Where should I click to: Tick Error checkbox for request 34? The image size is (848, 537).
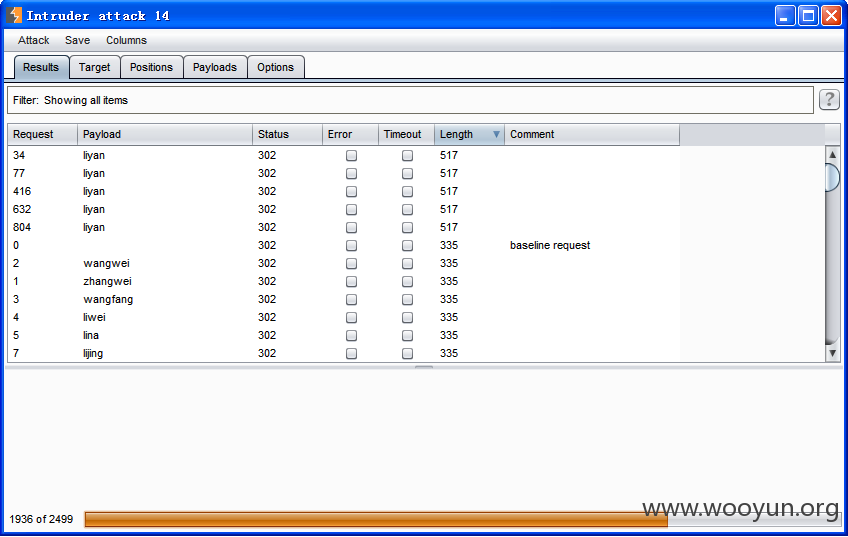click(351, 155)
